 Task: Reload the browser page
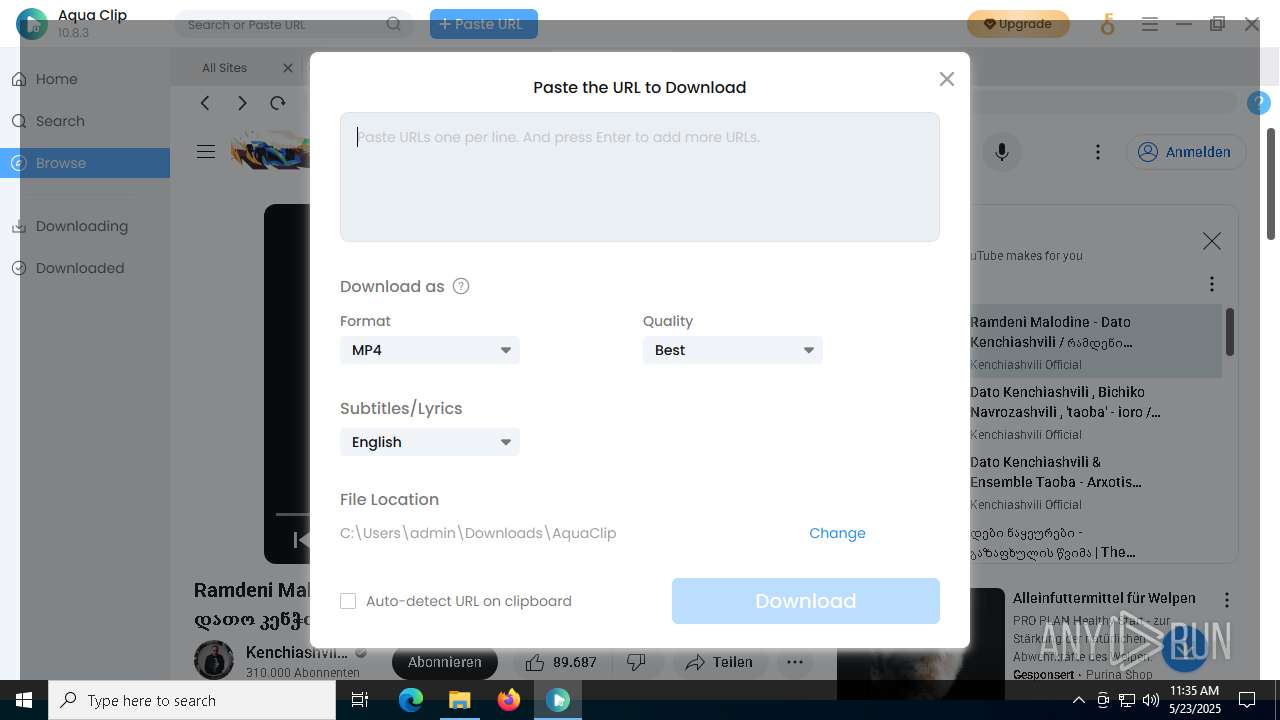(278, 103)
